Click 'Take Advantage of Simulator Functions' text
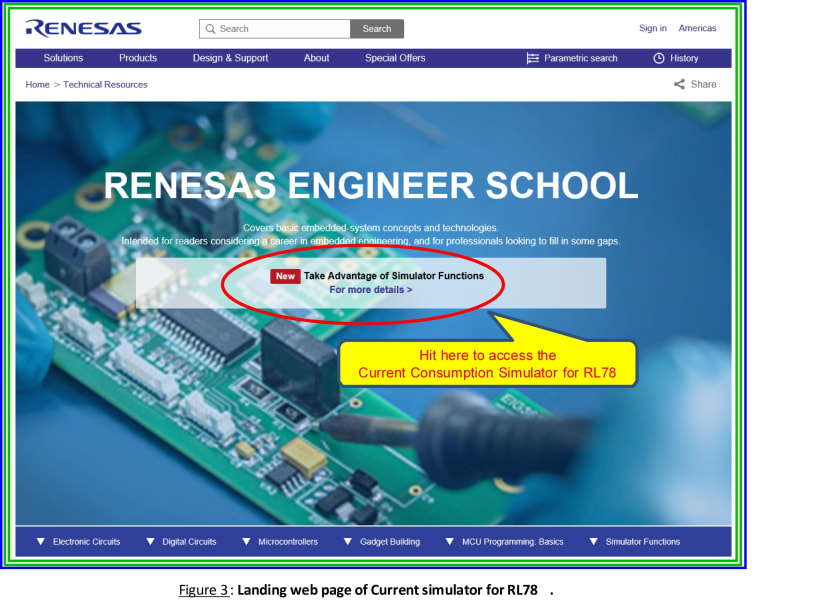Viewport: 829px width, 616px height. click(393, 276)
